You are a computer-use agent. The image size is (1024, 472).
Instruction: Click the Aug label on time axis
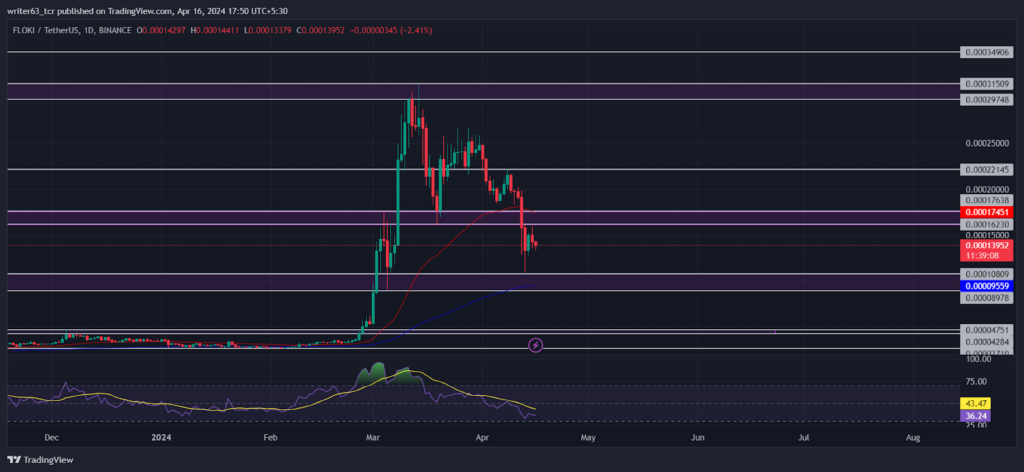913,437
